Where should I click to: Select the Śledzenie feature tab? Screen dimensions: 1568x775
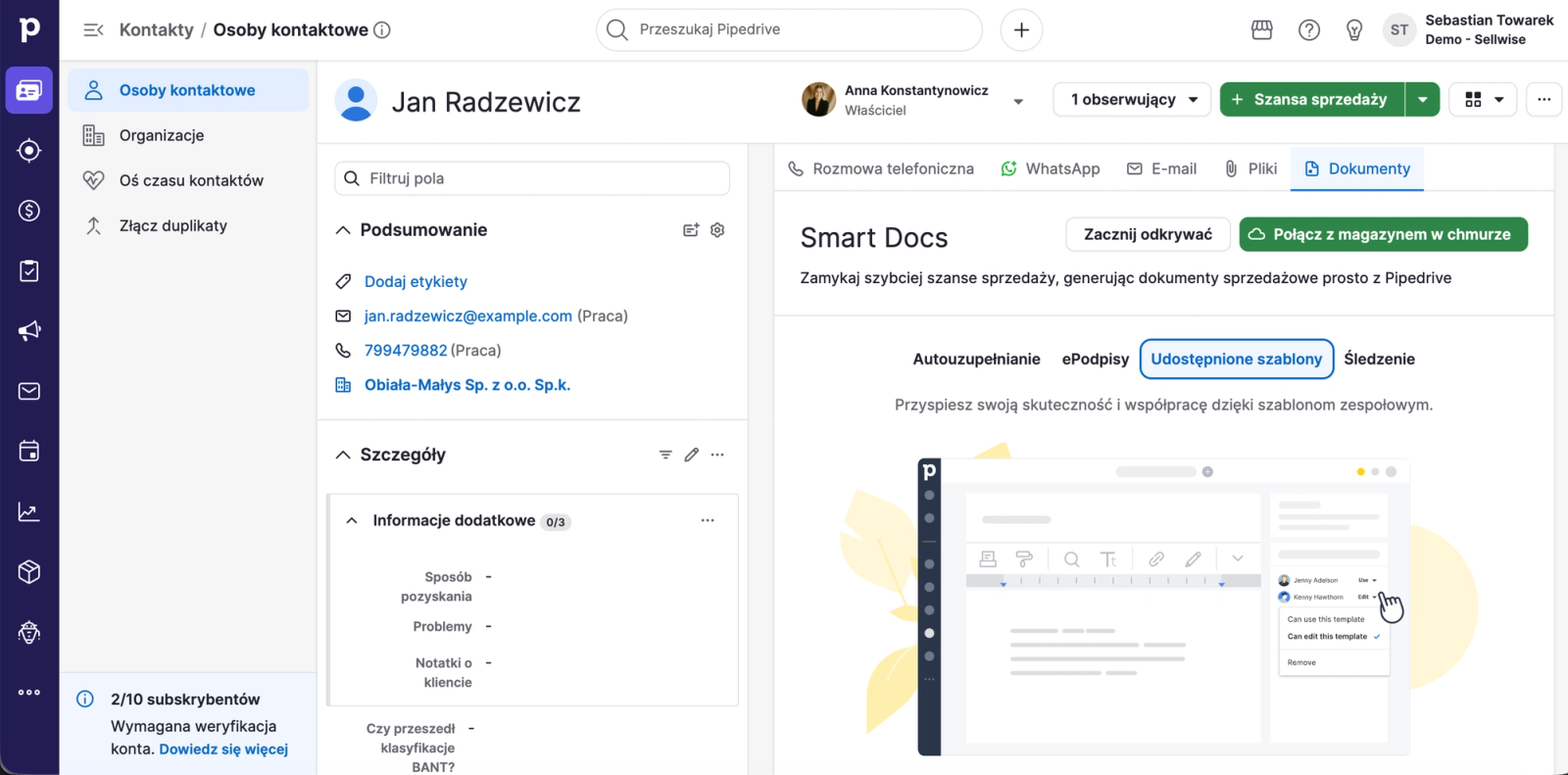(1379, 359)
